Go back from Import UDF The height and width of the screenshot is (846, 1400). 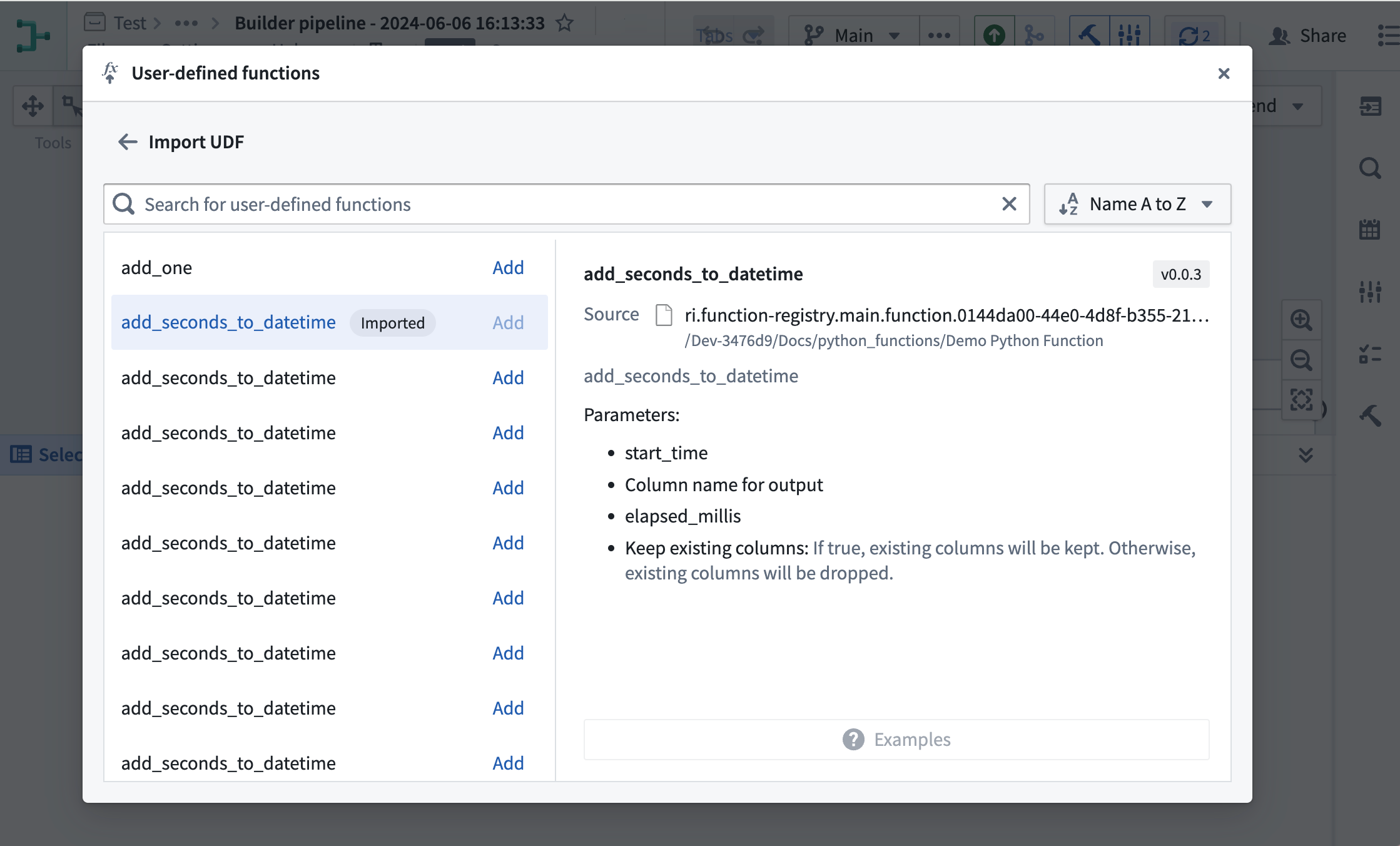point(128,142)
